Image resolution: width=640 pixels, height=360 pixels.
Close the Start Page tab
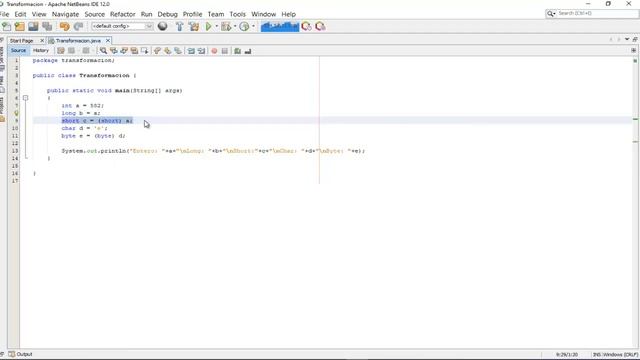(x=42, y=41)
